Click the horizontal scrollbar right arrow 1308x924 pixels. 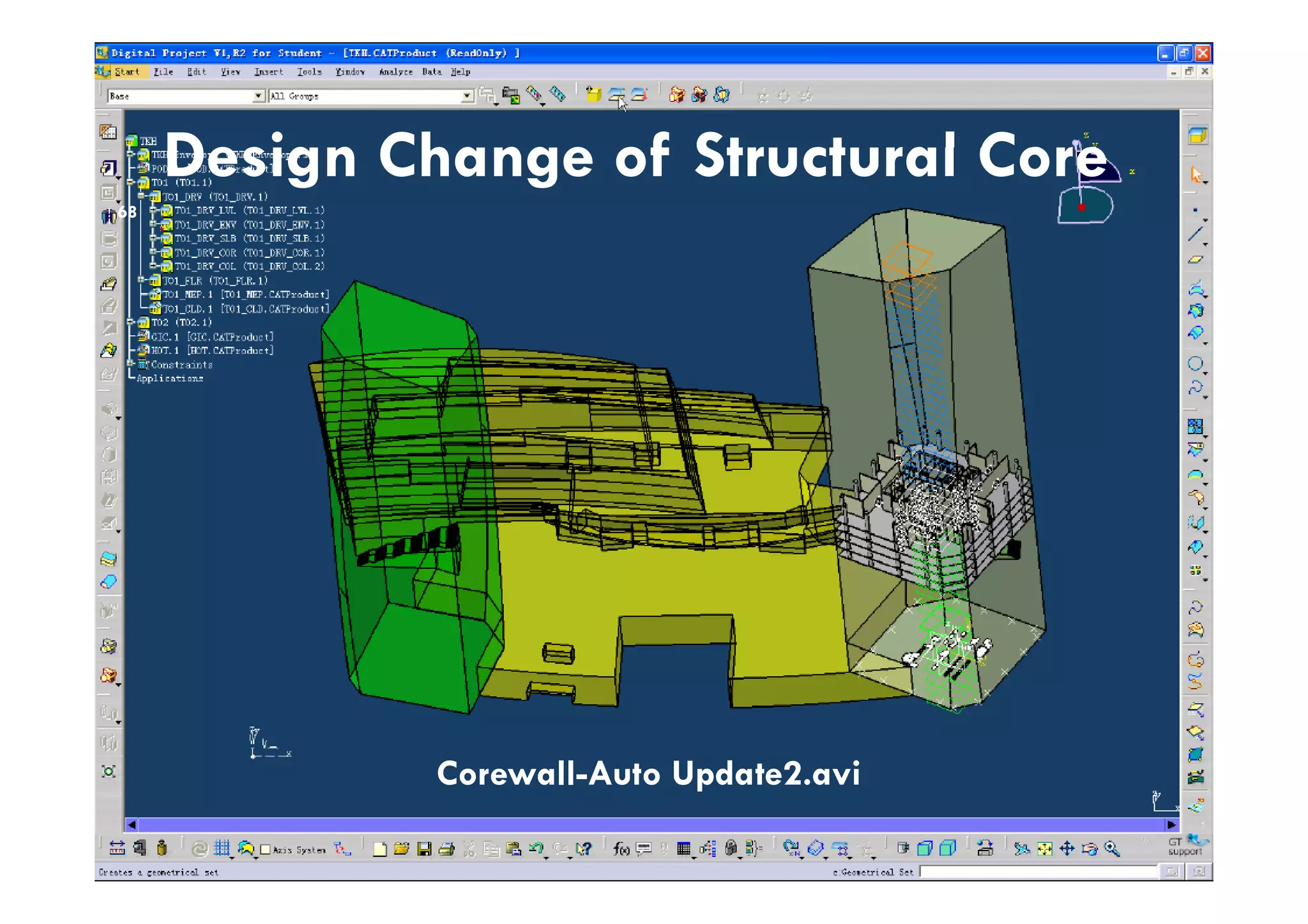click(x=1171, y=824)
